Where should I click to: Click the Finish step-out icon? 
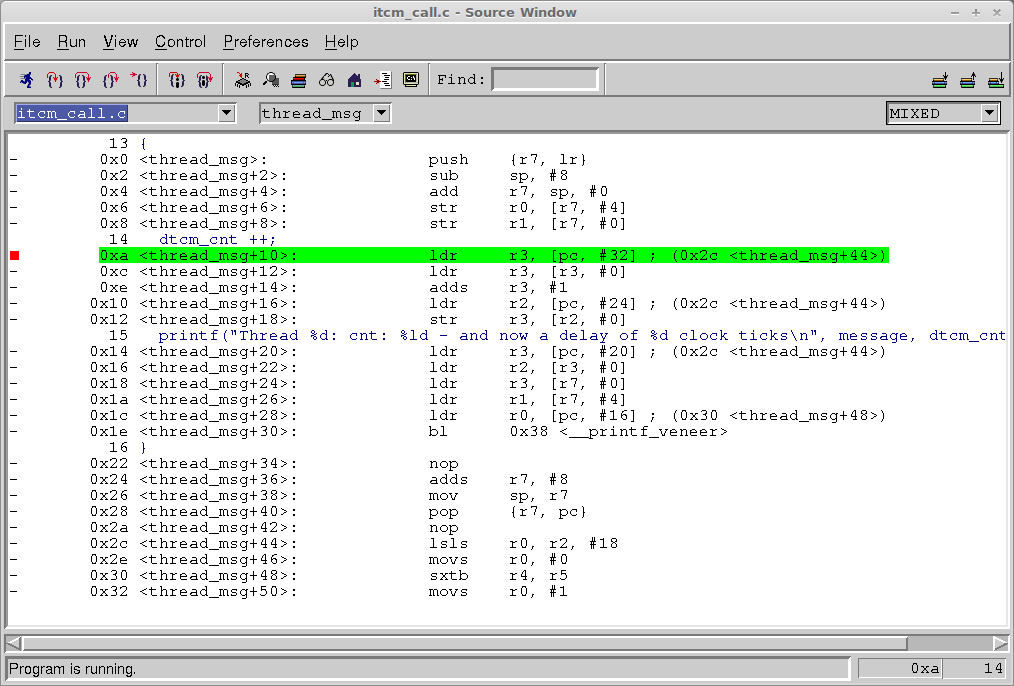[111, 80]
